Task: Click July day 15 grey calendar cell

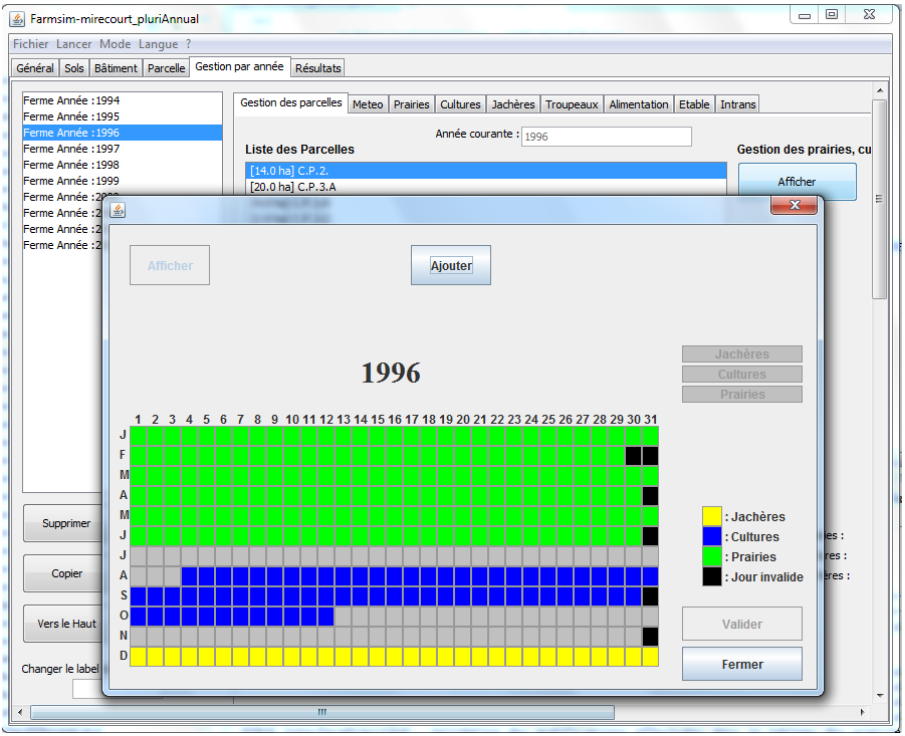Action: tap(377, 556)
